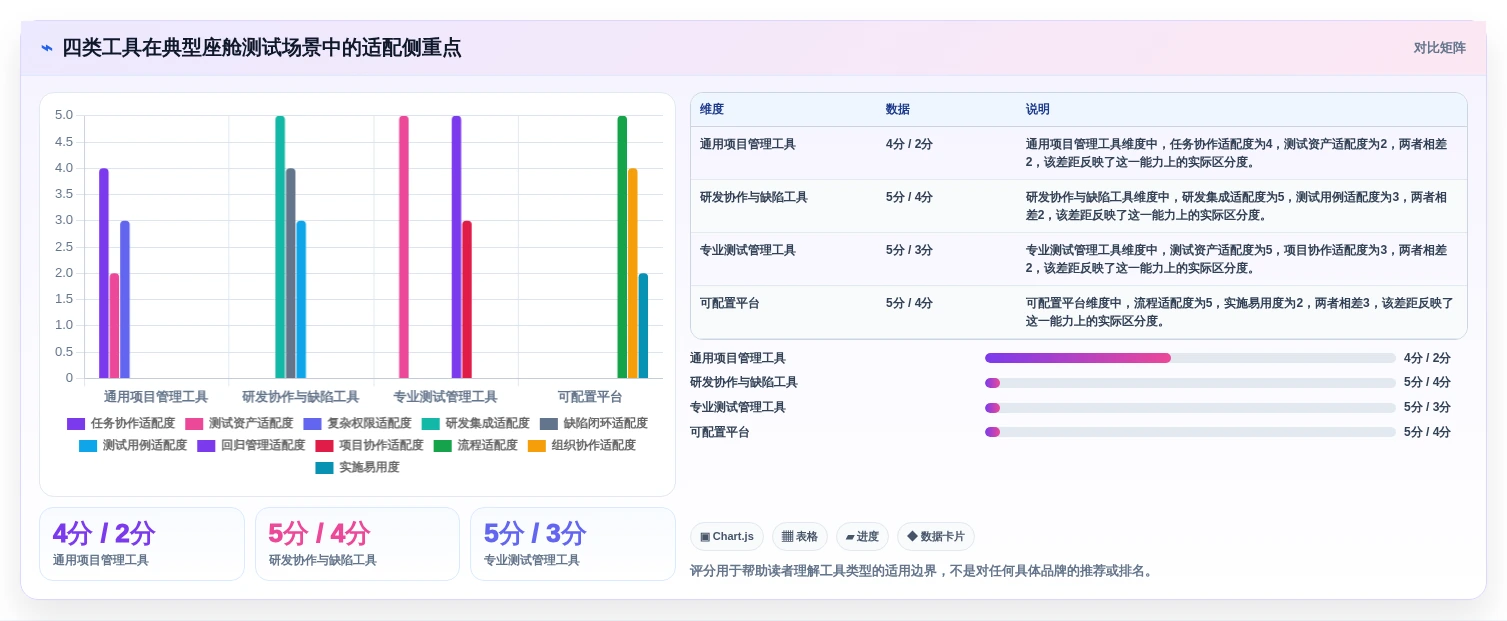Click the tall teal bar of 研发协作与缺陷工具
The height and width of the screenshot is (621, 1507).
click(x=280, y=247)
